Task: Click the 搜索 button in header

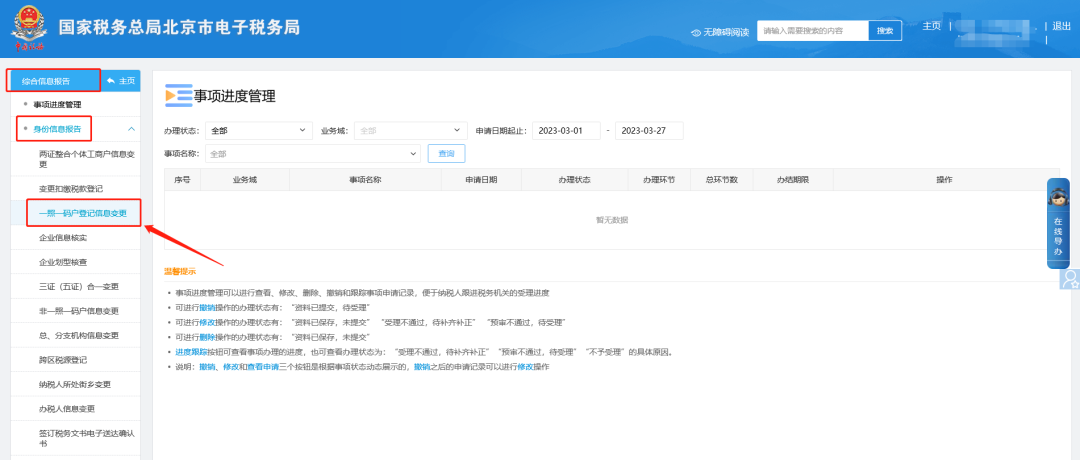Action: tap(885, 31)
